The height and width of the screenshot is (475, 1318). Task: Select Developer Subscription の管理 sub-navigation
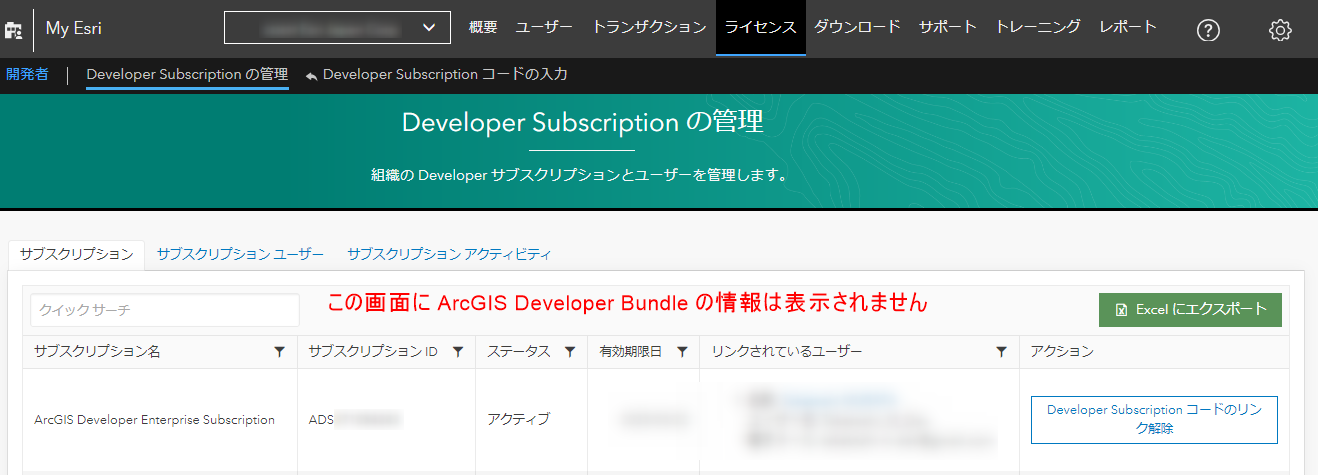click(x=187, y=75)
